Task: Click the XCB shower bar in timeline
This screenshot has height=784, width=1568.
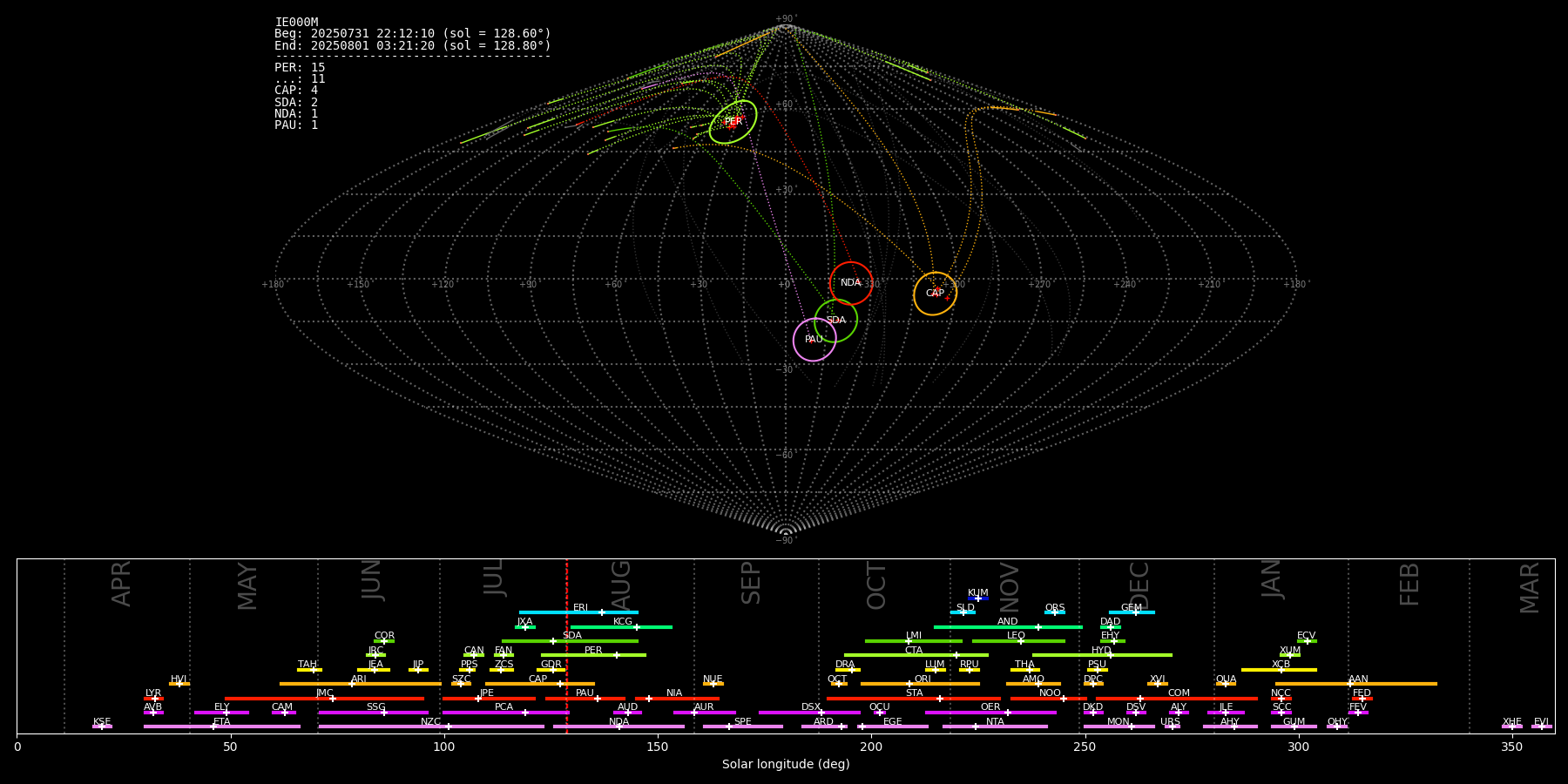Action: pos(1279,670)
